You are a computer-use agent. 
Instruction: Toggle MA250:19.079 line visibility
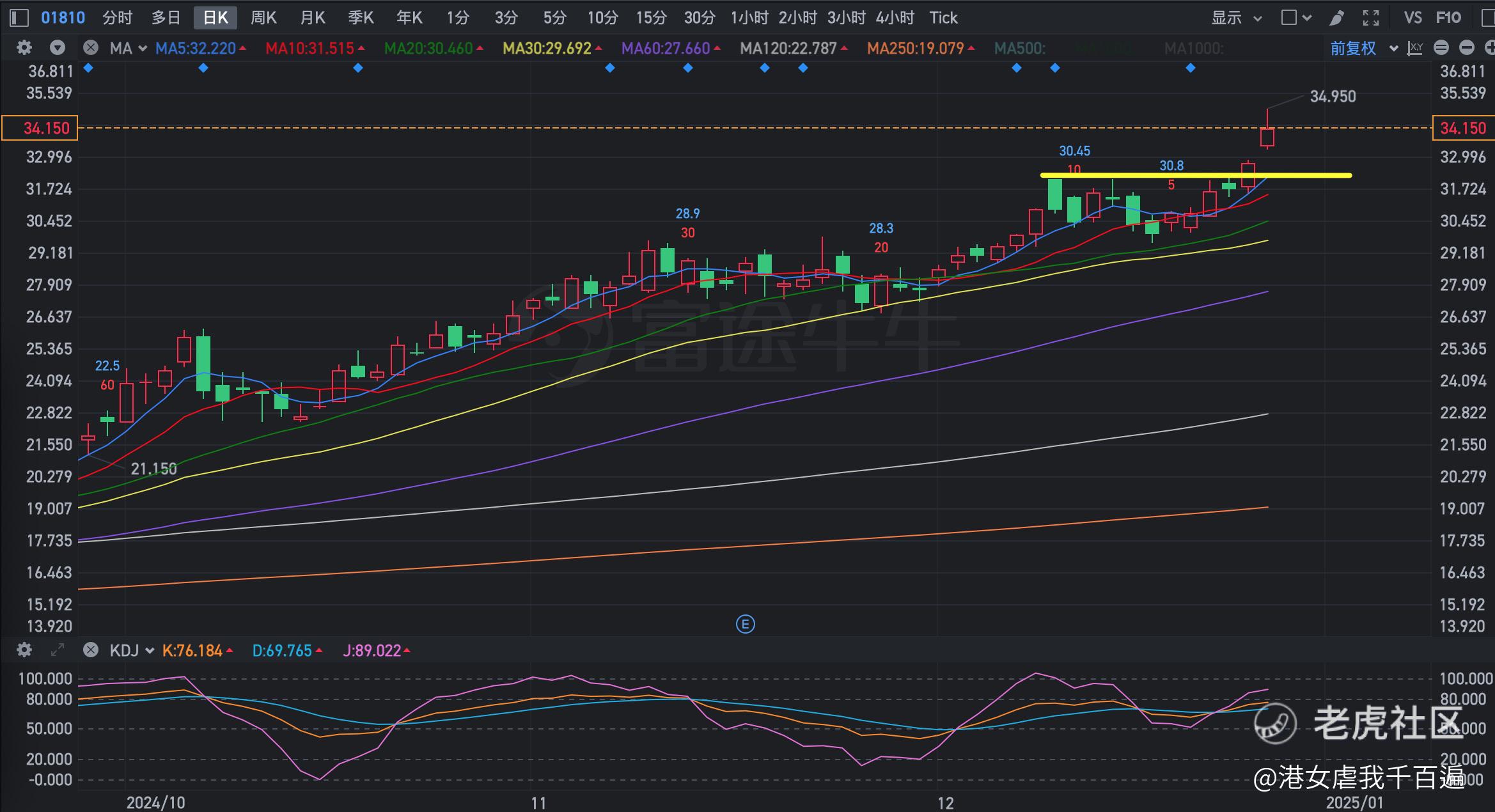click(x=920, y=49)
